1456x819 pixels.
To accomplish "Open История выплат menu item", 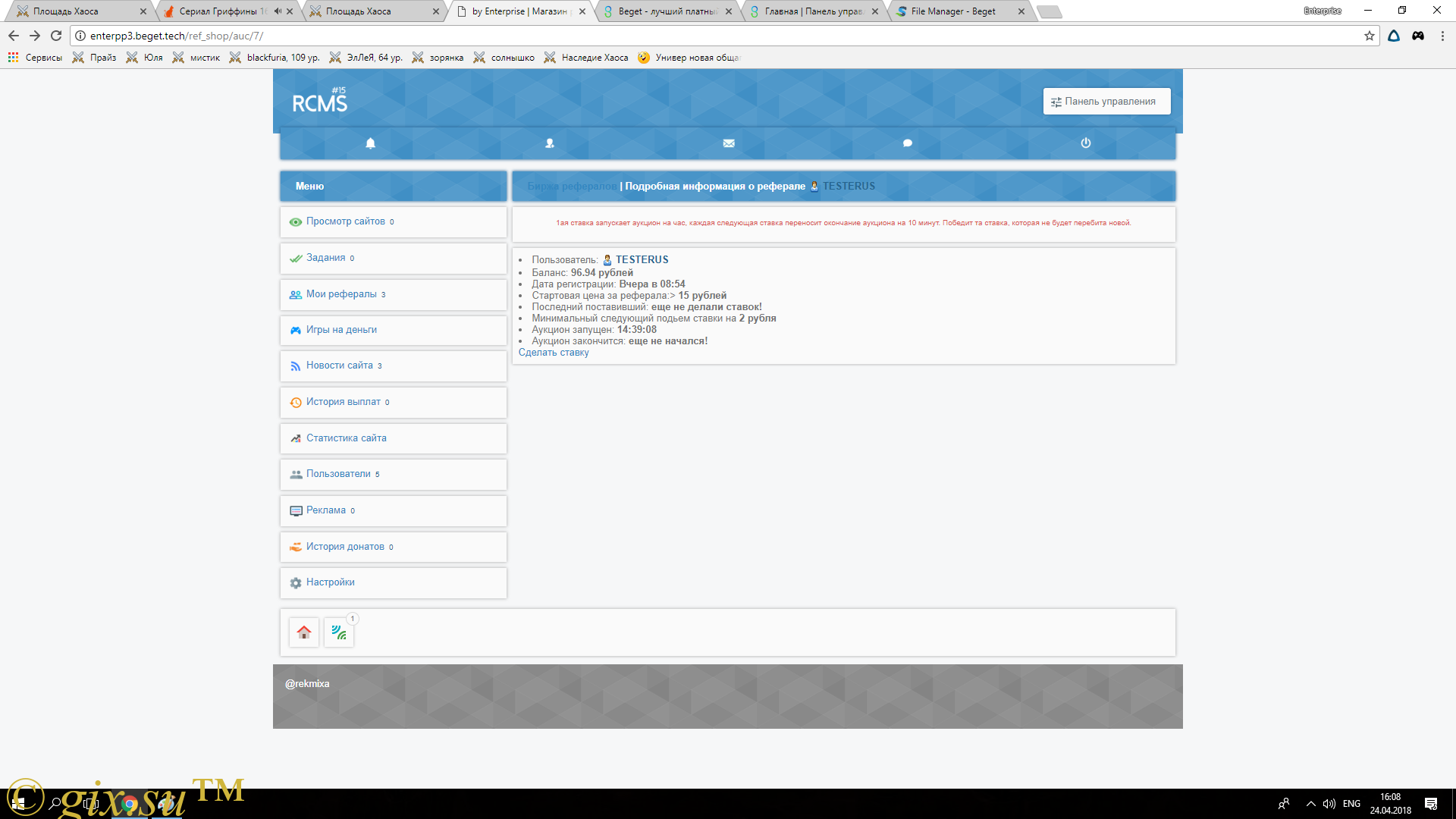I will pos(393,403).
